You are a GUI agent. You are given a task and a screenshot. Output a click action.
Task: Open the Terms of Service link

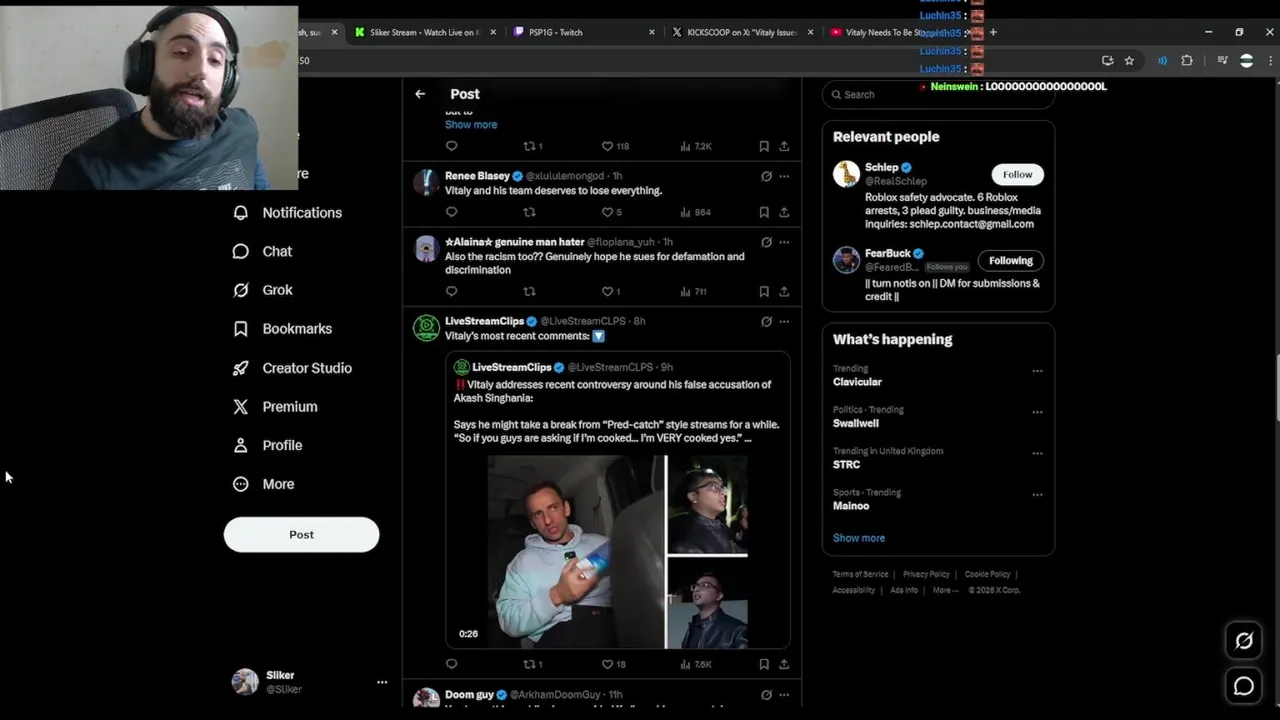point(860,575)
